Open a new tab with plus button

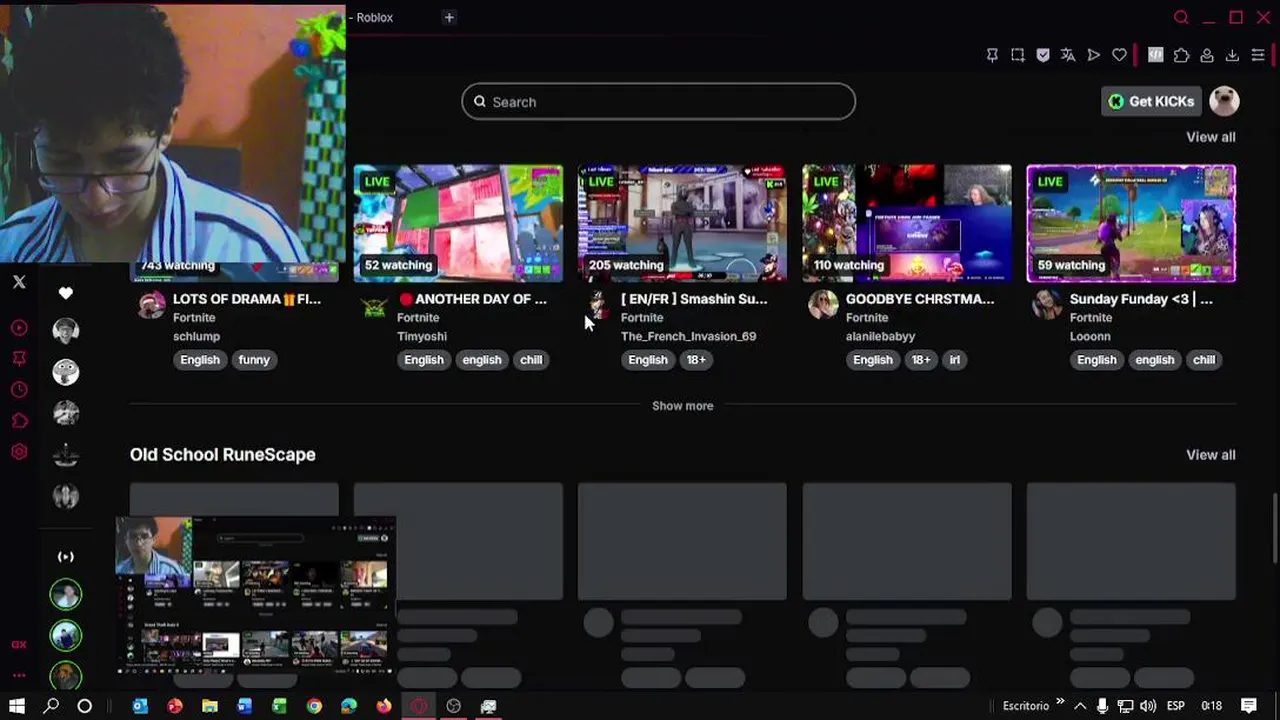tap(449, 18)
